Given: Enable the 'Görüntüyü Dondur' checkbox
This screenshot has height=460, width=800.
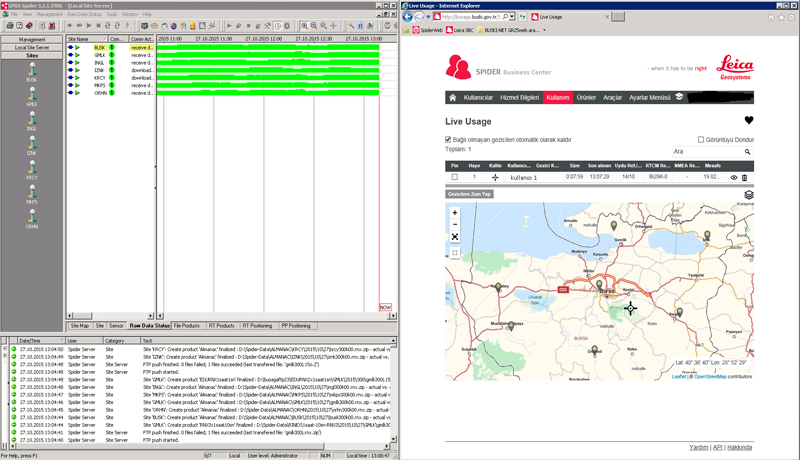Looking at the screenshot, I should pyautogui.click(x=701, y=139).
